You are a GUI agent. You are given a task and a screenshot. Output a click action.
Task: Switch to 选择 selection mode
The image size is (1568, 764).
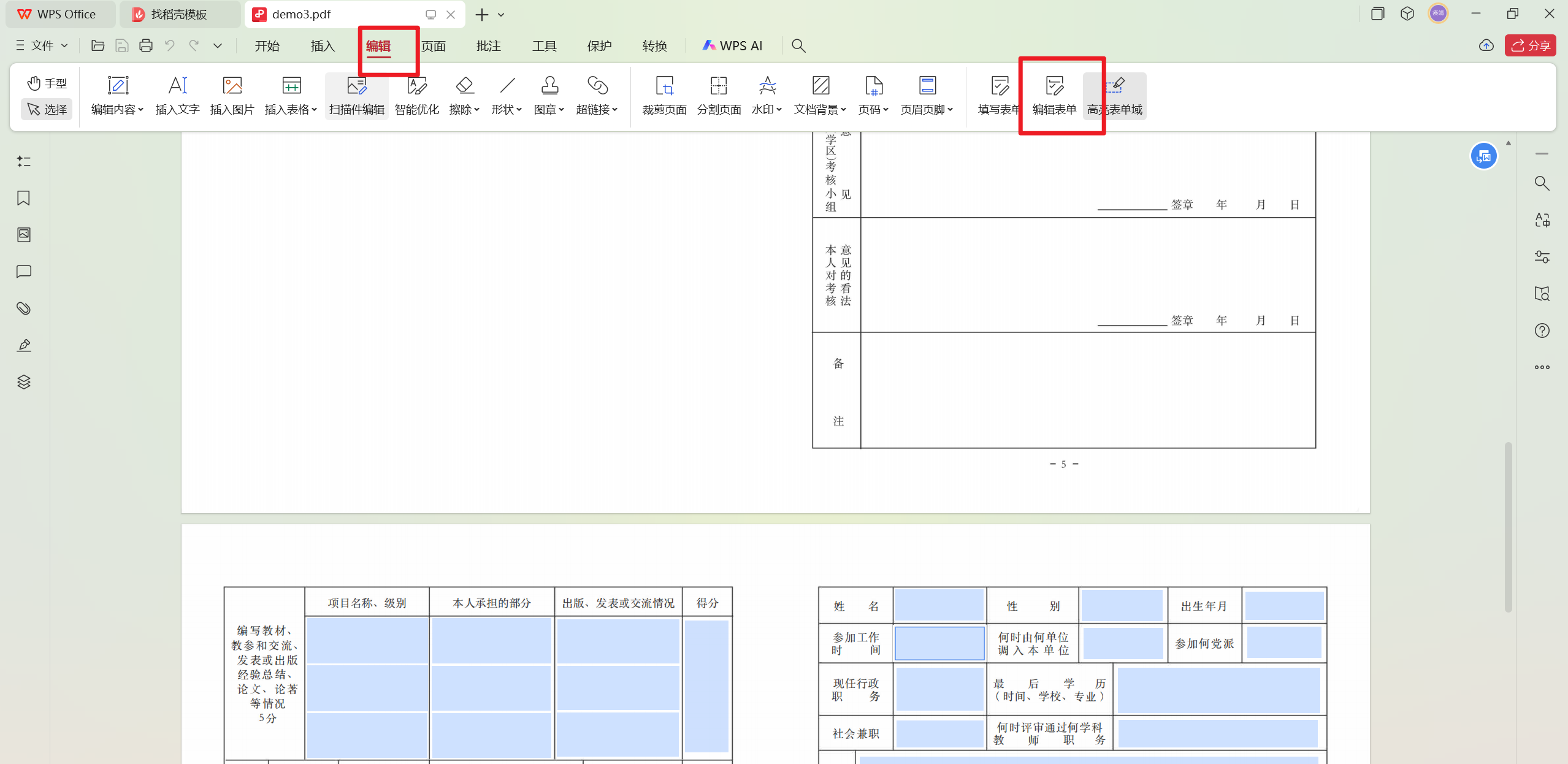point(47,109)
